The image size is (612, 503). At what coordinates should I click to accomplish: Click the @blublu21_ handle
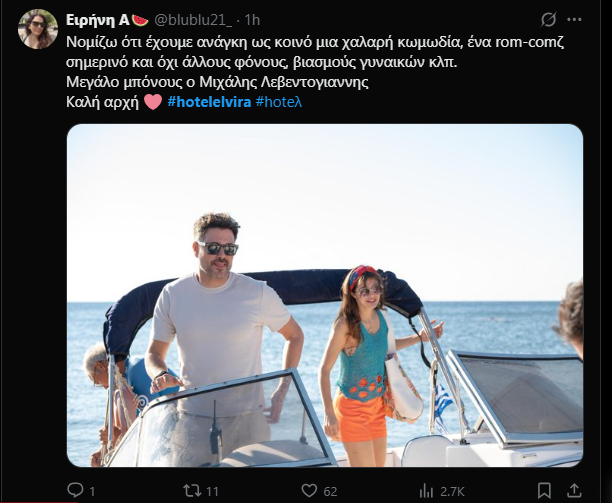click(193, 19)
